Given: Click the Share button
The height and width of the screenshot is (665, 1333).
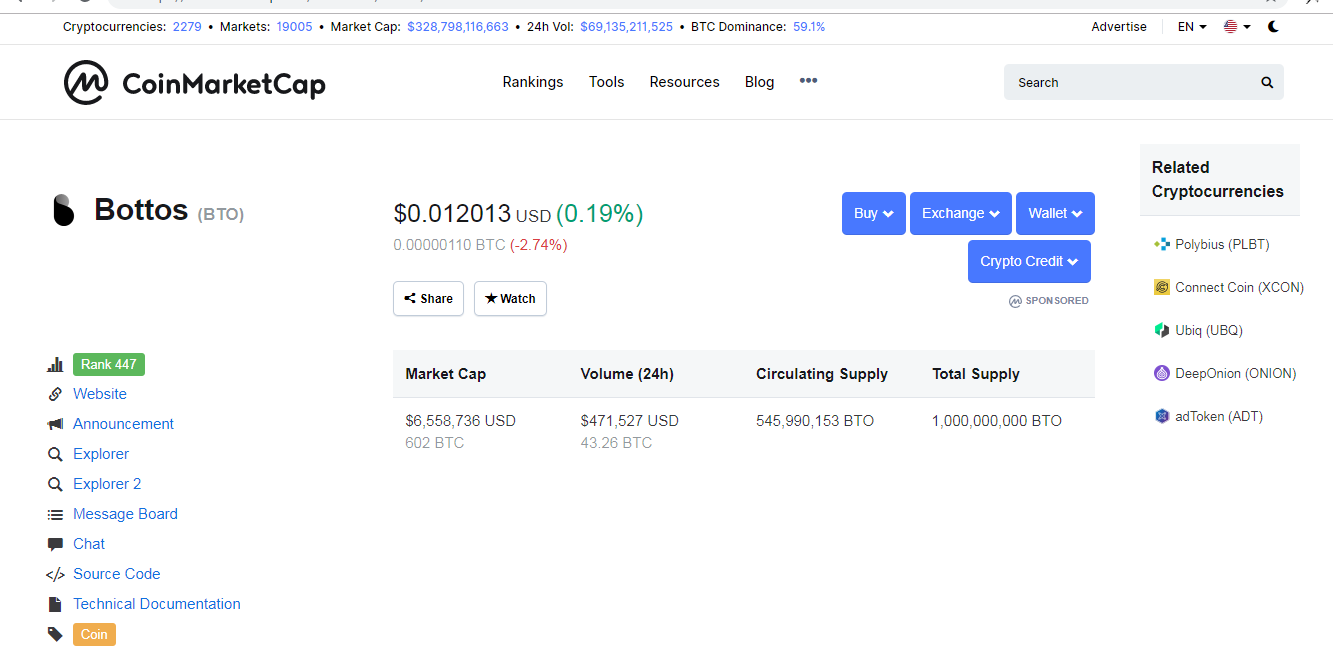Looking at the screenshot, I should click(x=428, y=298).
